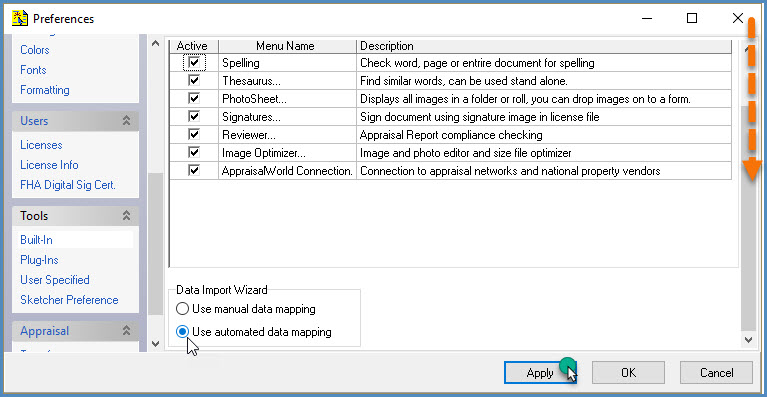Open FHA Digital Sig Cert. page
This screenshot has height=397, width=767.
[68, 185]
